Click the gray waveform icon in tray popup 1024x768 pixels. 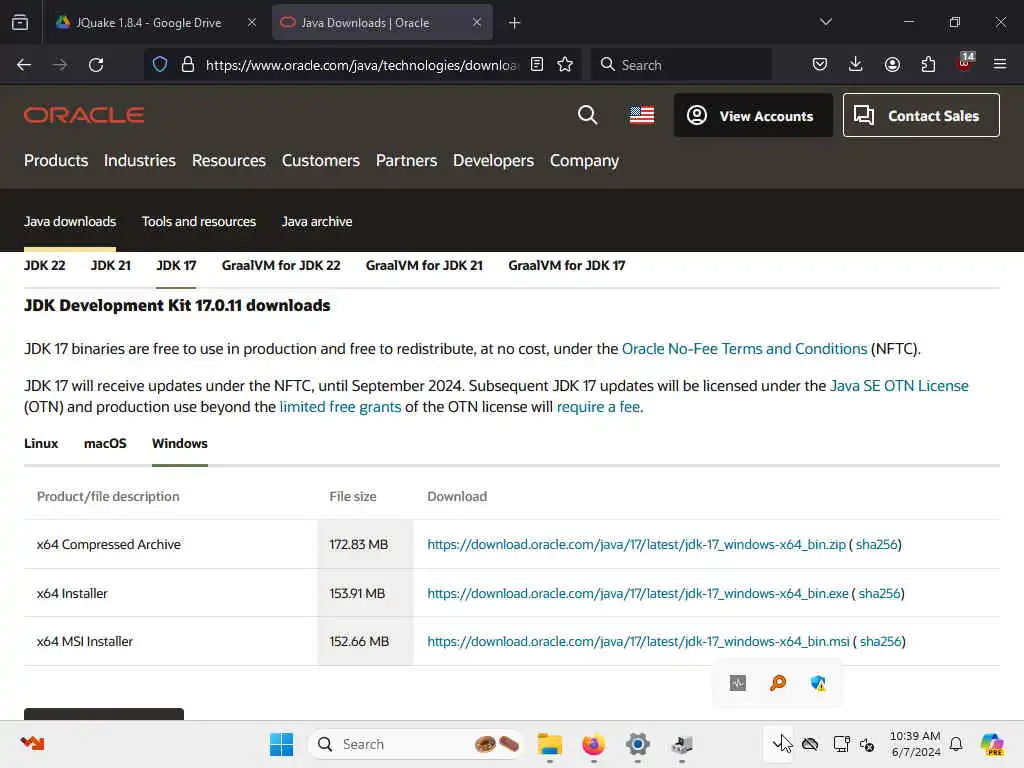(738, 683)
